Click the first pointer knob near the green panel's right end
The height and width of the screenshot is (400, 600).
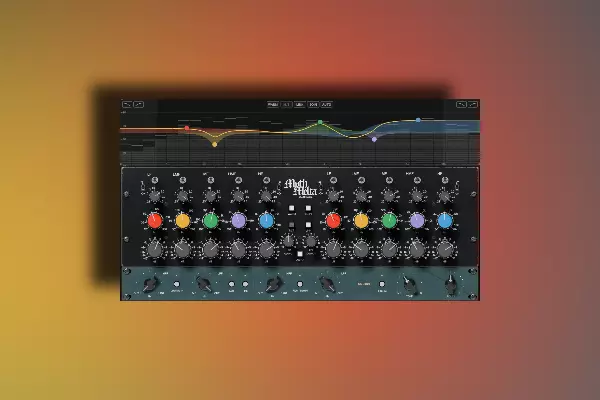pyautogui.click(x=409, y=284)
